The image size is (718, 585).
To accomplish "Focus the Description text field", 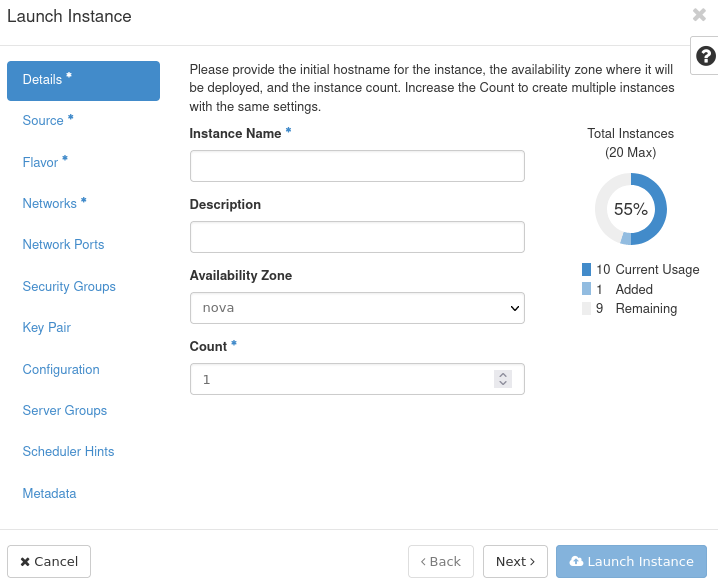I will coord(357,237).
